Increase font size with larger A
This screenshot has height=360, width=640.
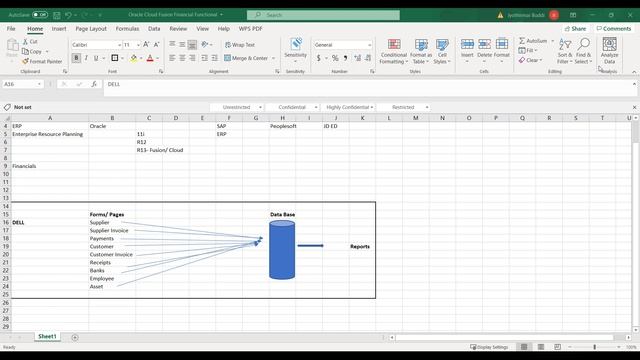click(146, 44)
